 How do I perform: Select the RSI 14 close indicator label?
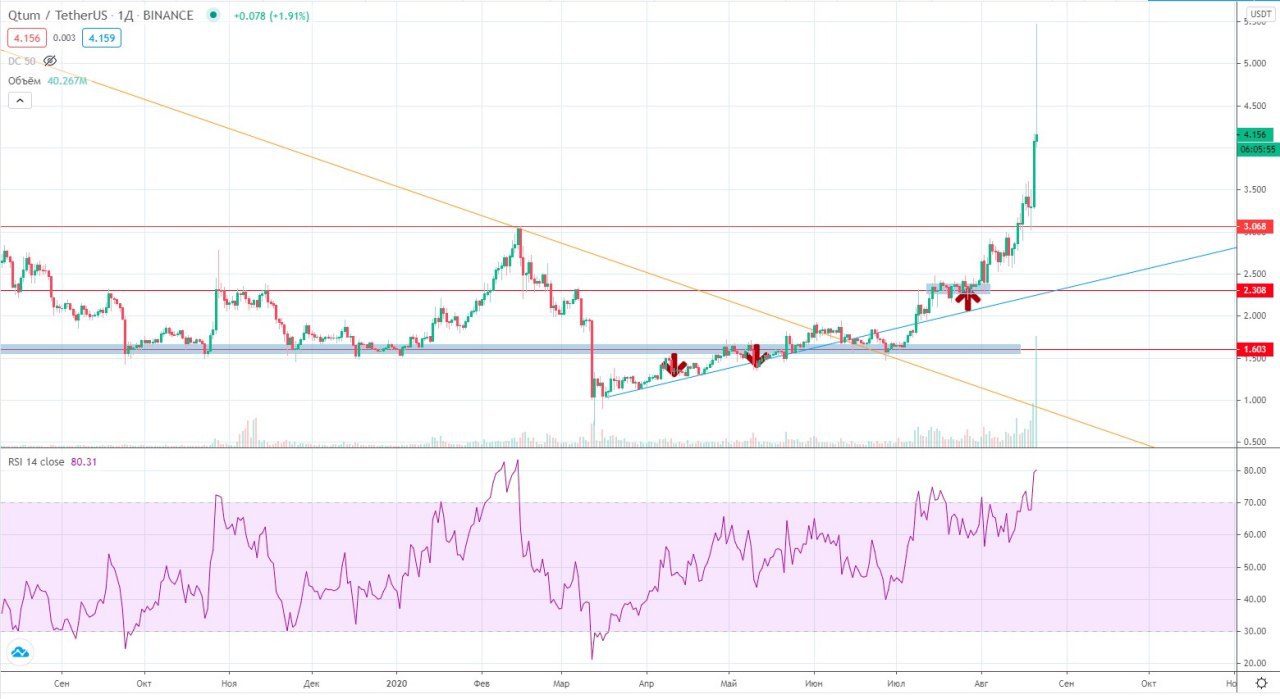point(36,462)
